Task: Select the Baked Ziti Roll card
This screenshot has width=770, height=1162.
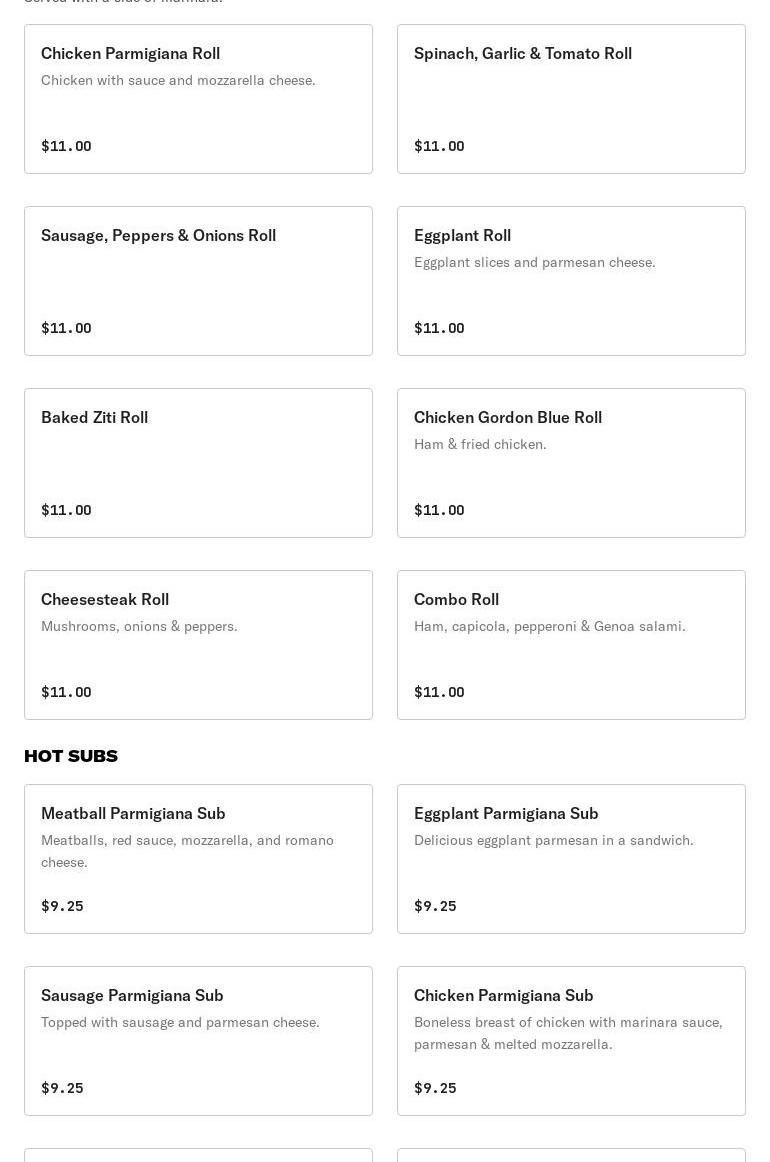Action: [198, 463]
